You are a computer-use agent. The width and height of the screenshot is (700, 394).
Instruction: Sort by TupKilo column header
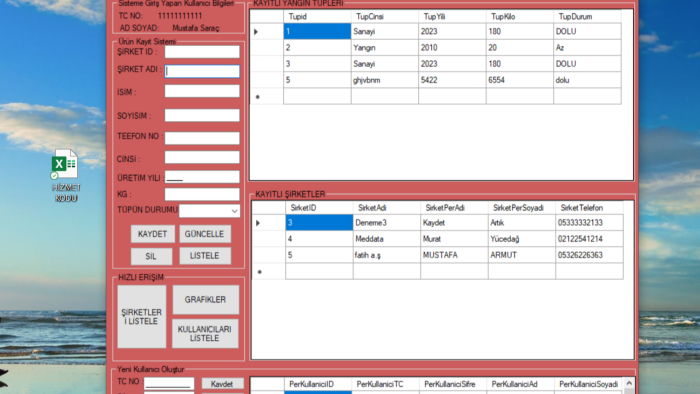(x=520, y=17)
